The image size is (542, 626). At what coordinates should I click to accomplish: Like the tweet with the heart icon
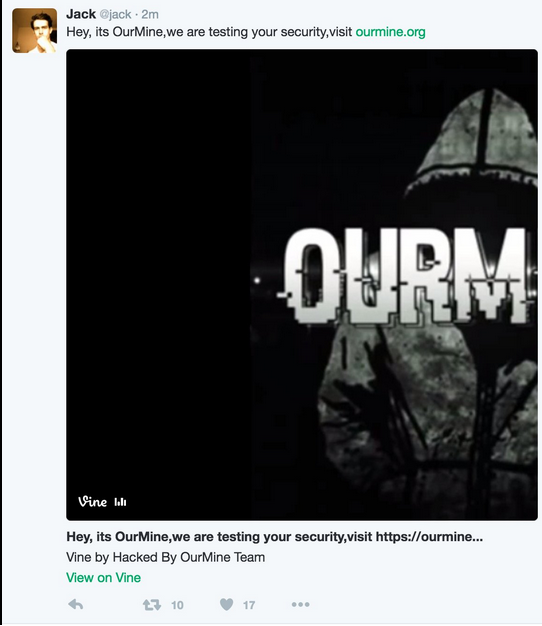(x=226, y=604)
